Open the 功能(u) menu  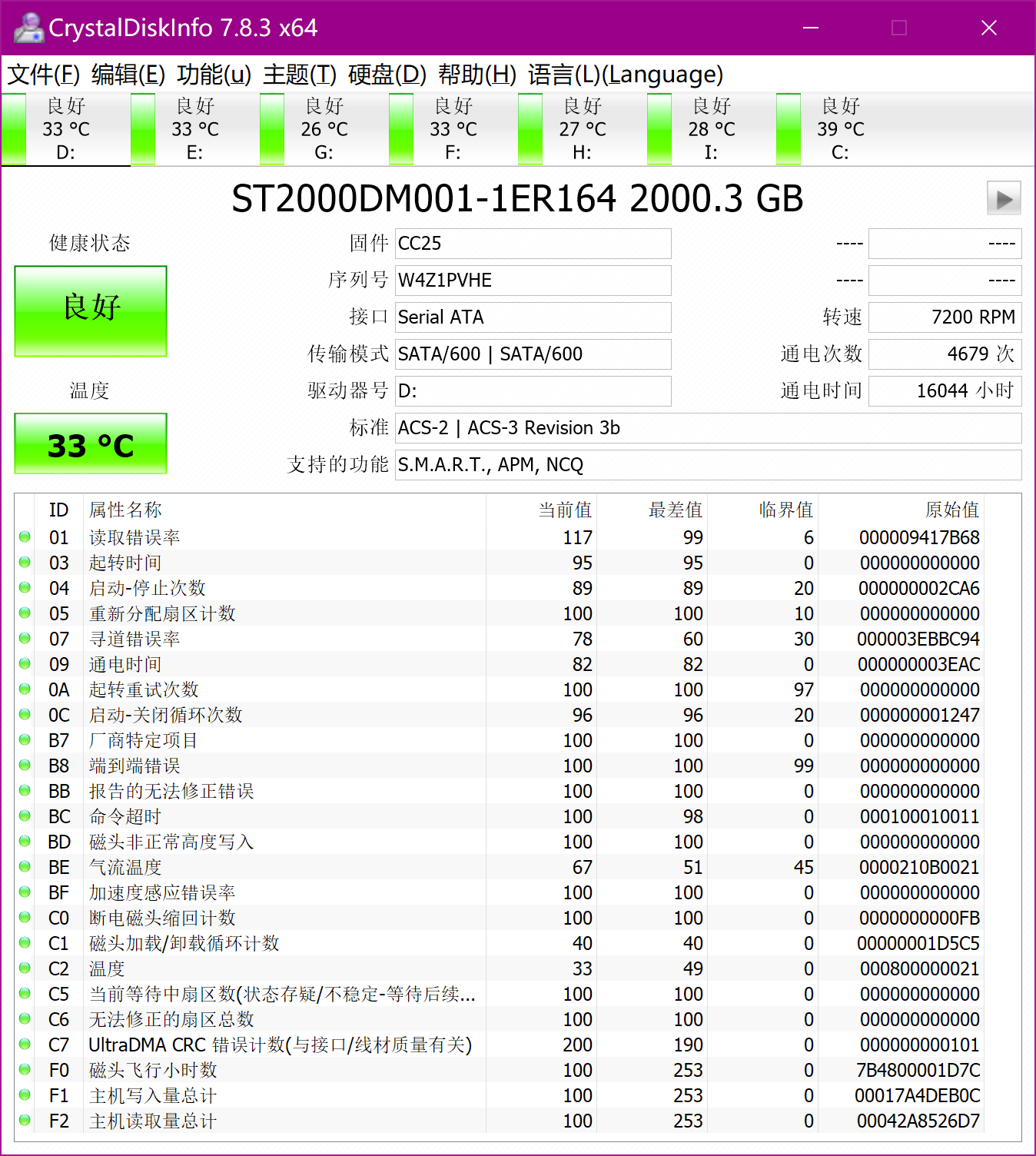(214, 75)
